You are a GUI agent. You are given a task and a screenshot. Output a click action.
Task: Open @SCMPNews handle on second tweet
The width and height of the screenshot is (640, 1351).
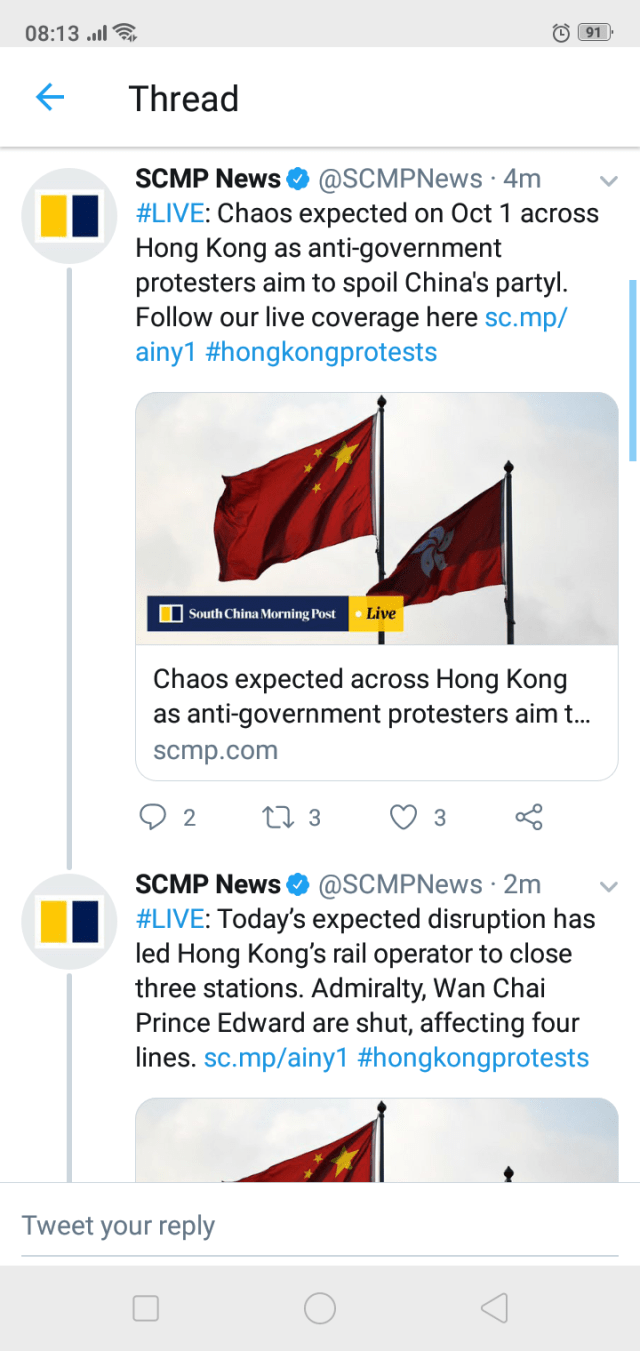click(400, 885)
